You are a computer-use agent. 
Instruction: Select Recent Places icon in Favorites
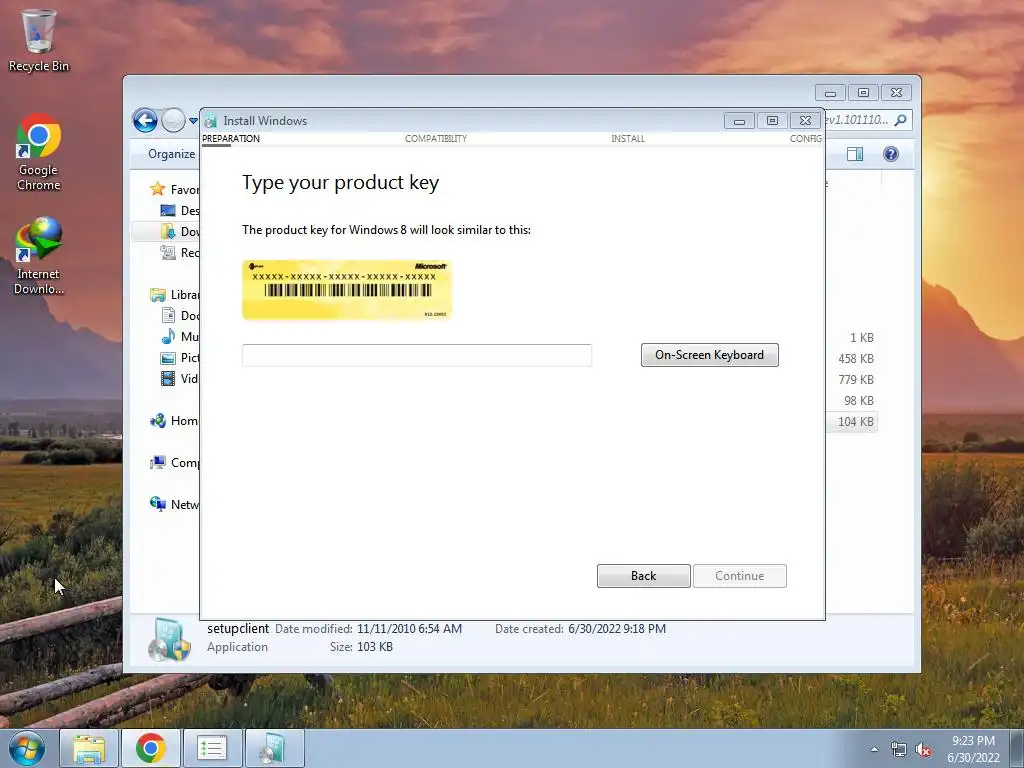pos(168,252)
